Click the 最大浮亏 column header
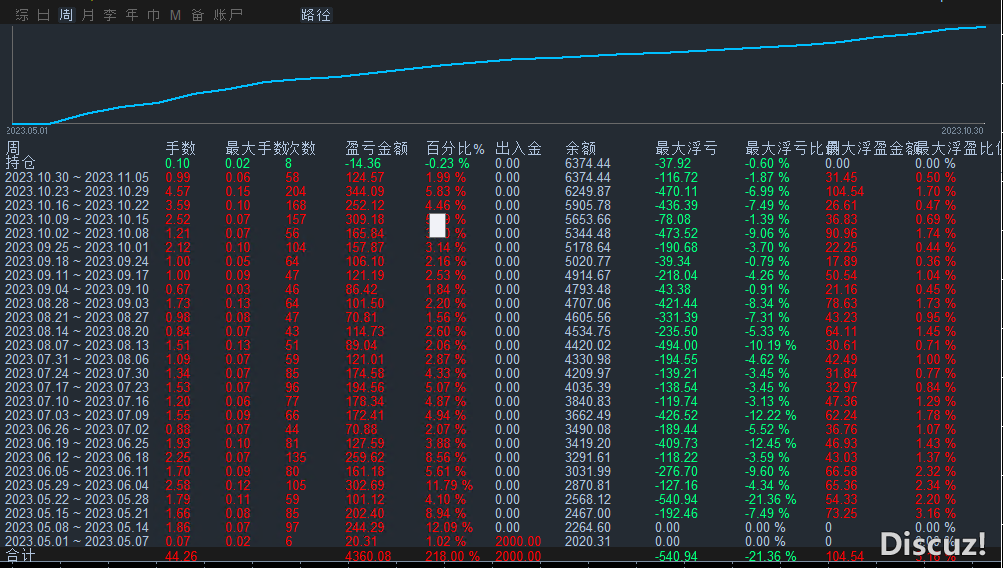 (x=685, y=148)
